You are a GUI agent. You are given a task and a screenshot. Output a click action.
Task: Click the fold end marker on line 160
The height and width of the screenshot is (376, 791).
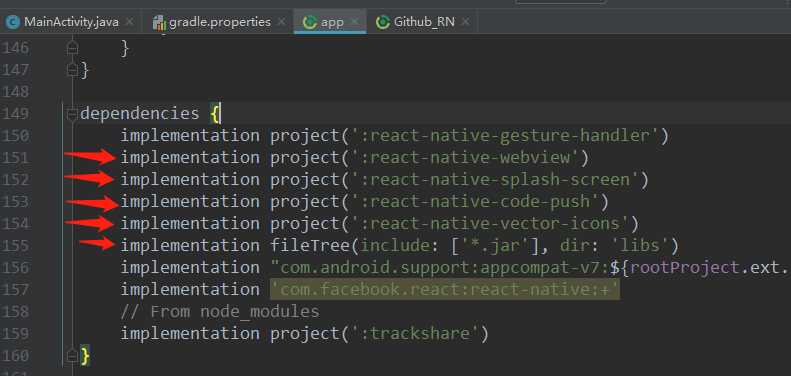[73, 356]
